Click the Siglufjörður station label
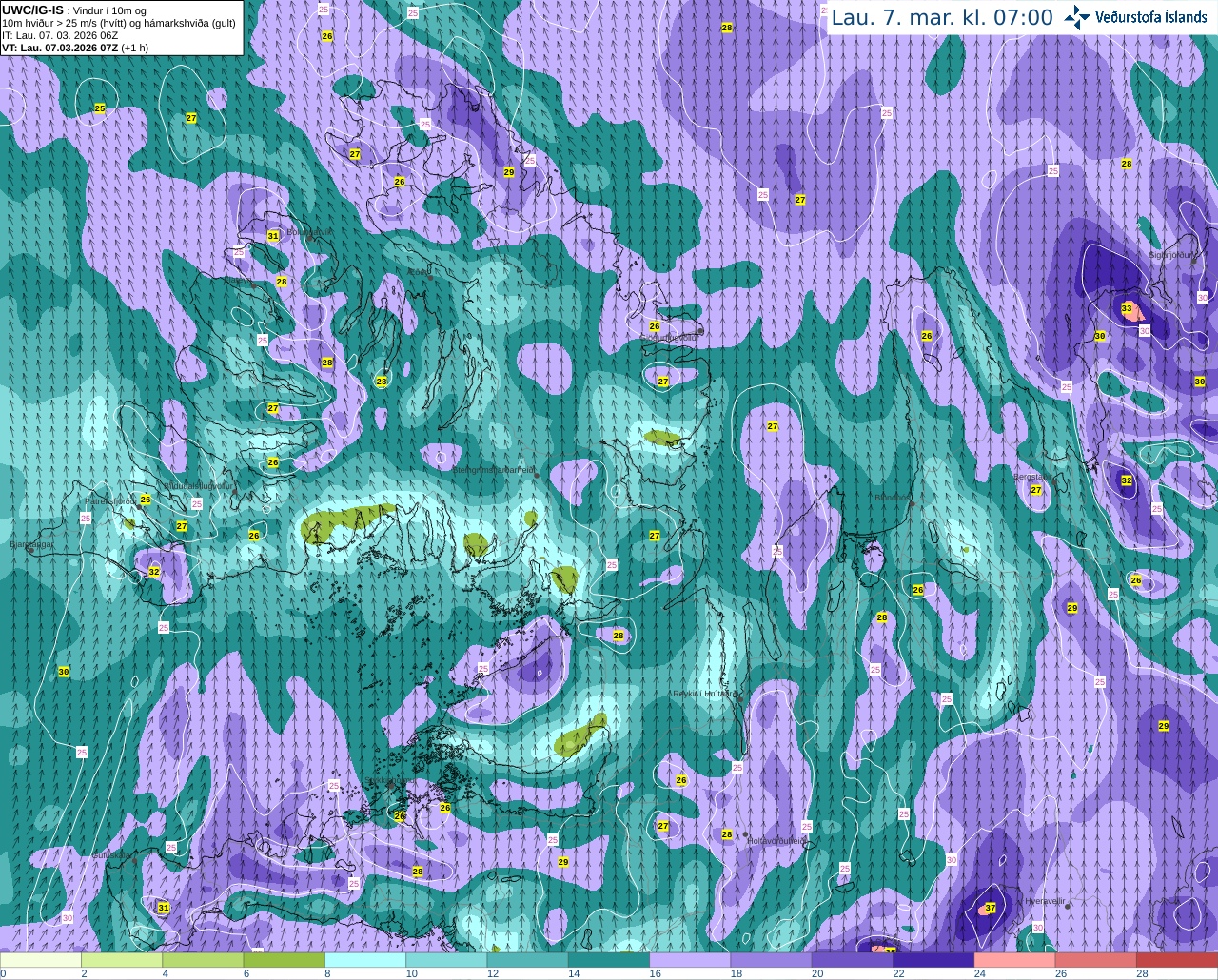1218x980 pixels. (1169, 255)
